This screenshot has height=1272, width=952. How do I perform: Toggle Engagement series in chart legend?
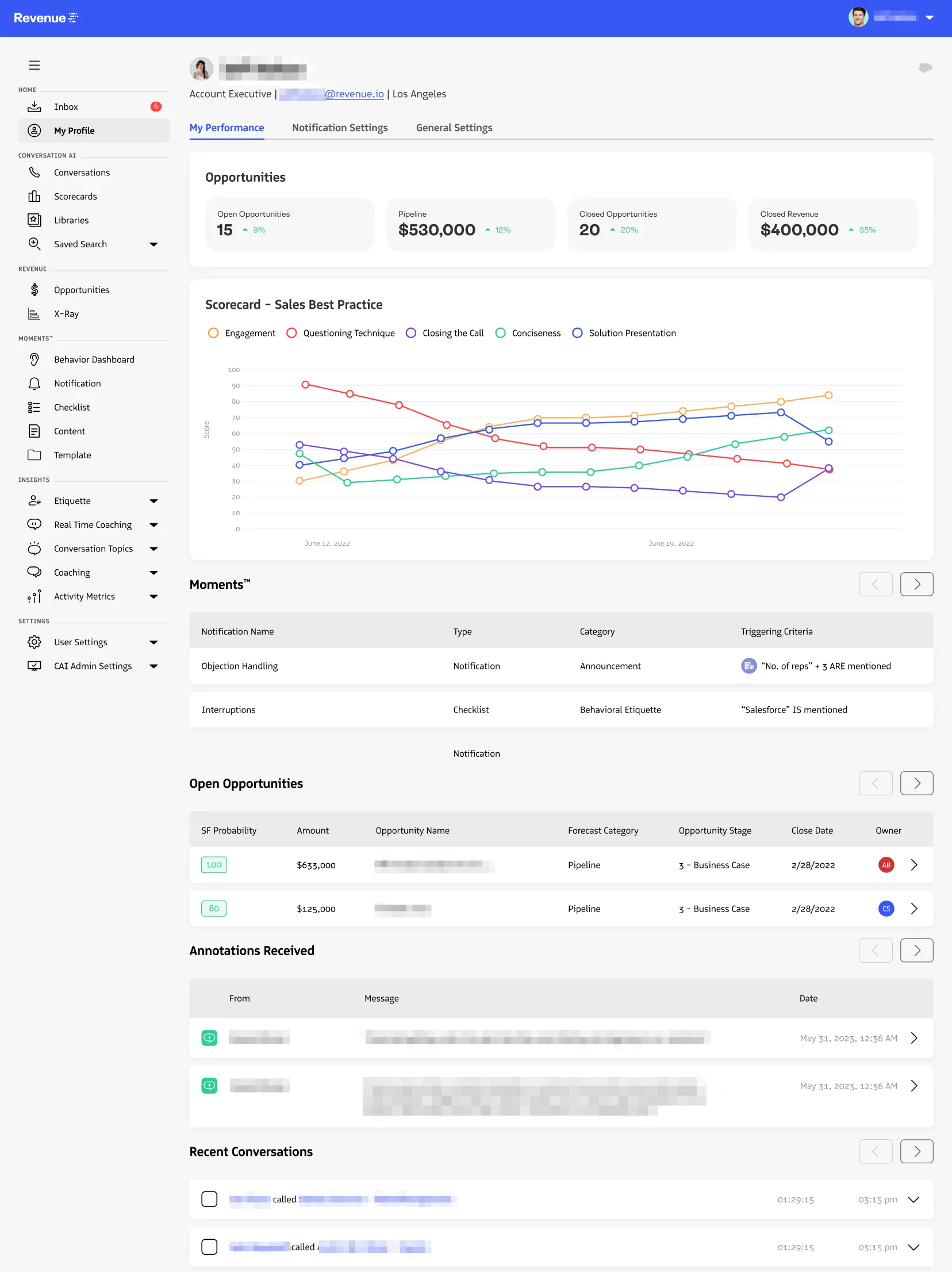tap(241, 333)
